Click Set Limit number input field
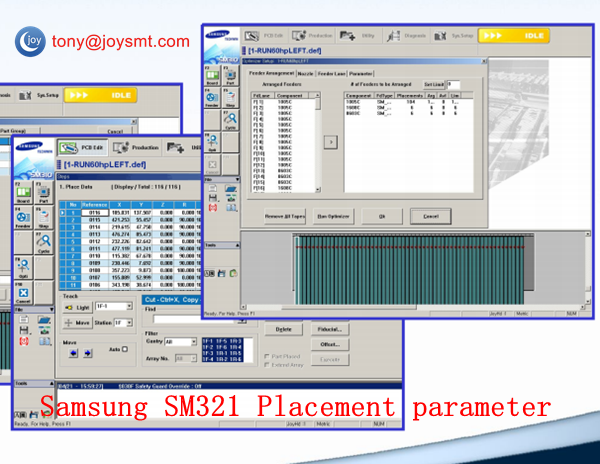The width and height of the screenshot is (600, 464). point(453,85)
